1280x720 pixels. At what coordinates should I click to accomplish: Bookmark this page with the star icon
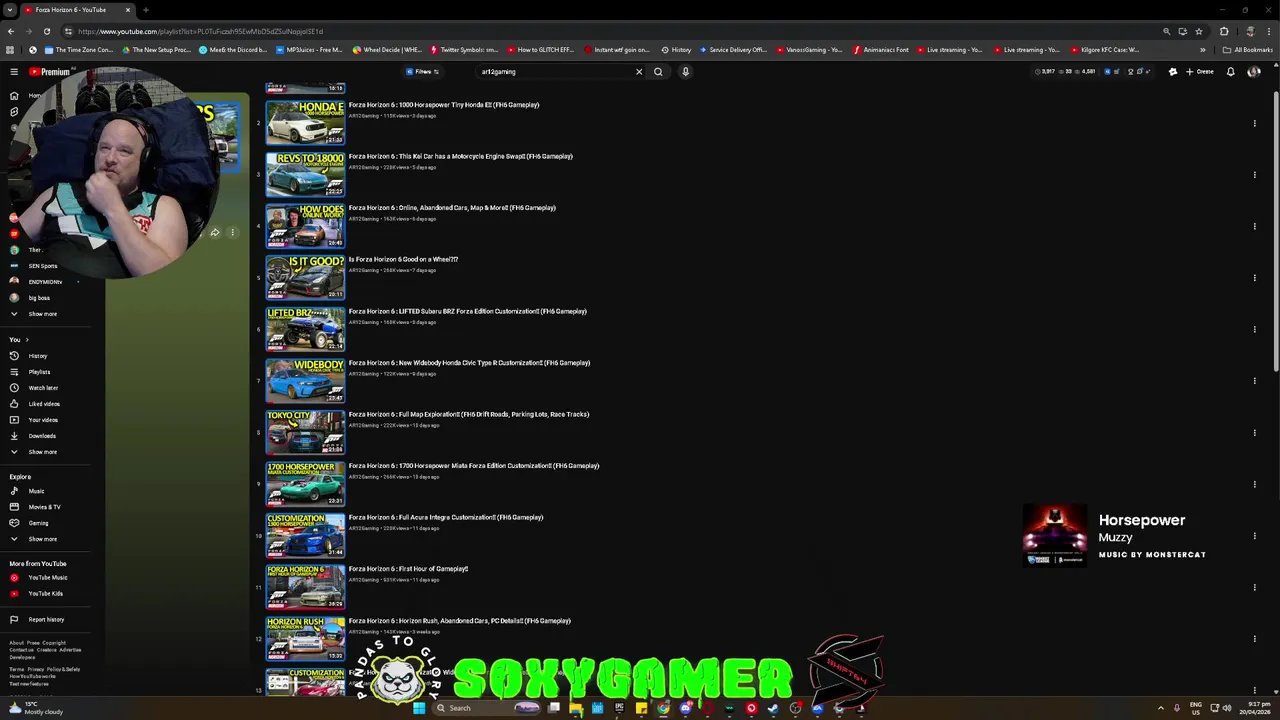pyautogui.click(x=1198, y=31)
